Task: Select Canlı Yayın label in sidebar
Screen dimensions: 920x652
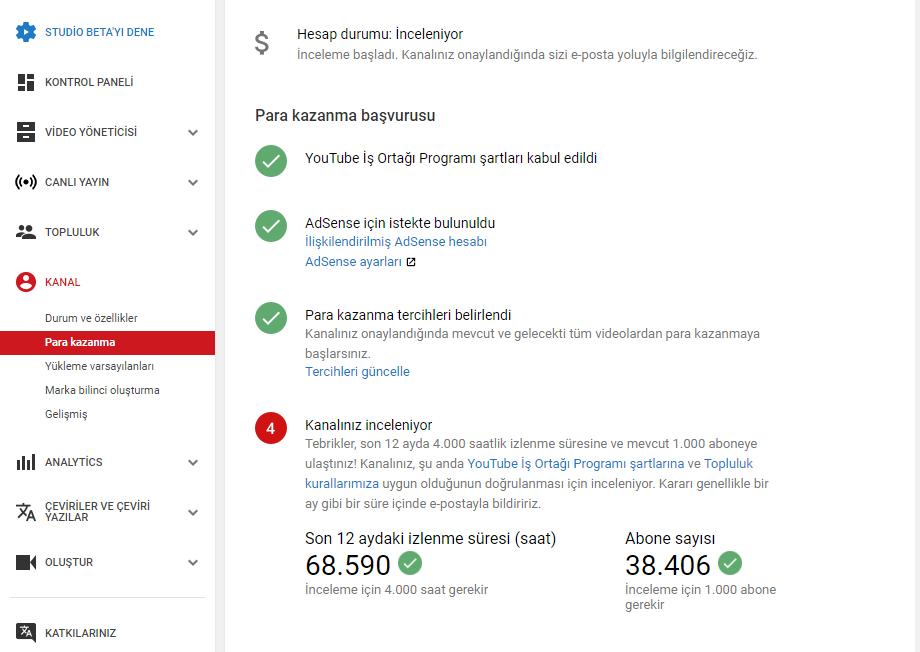Action: [77, 182]
